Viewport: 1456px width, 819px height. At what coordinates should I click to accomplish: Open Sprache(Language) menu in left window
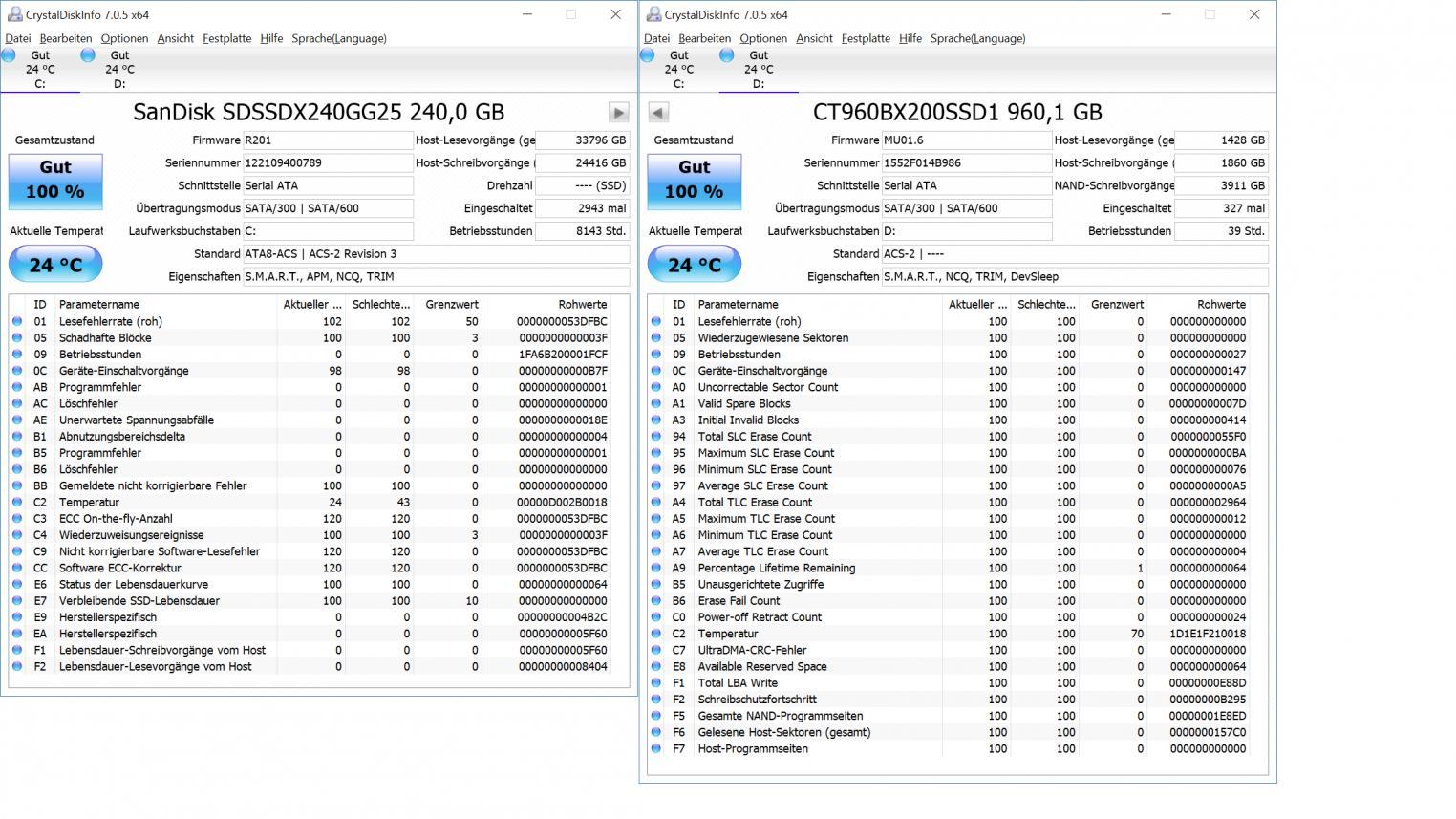point(339,38)
